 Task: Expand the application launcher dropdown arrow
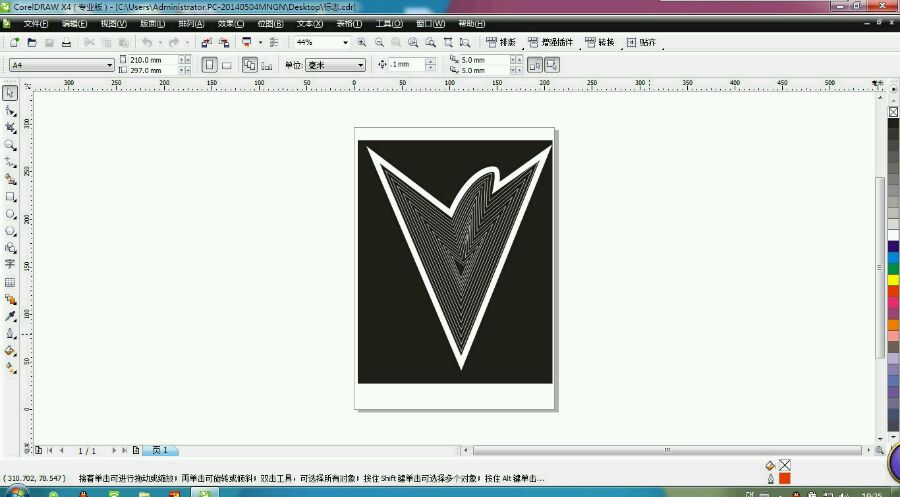pos(260,42)
